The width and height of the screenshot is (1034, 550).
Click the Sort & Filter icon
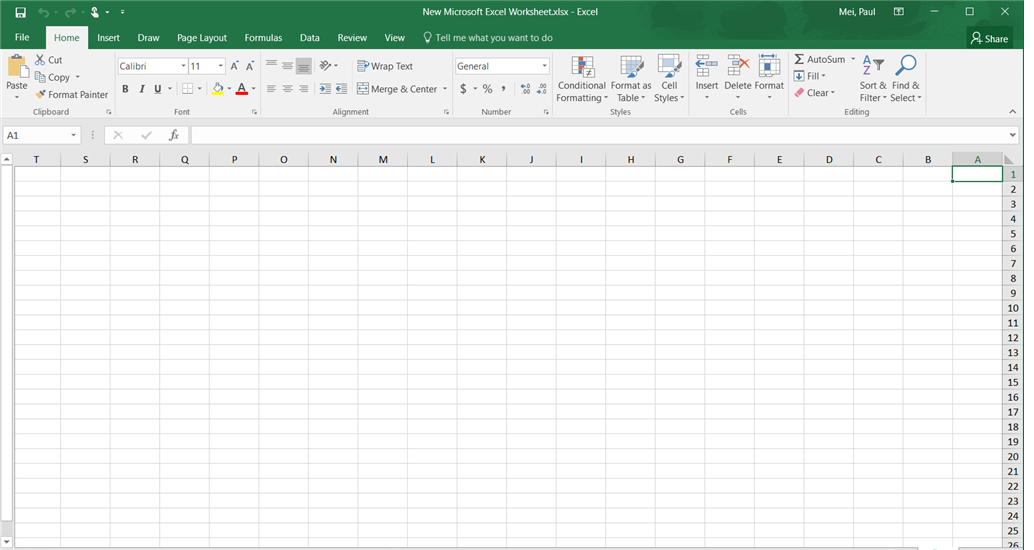point(873,66)
